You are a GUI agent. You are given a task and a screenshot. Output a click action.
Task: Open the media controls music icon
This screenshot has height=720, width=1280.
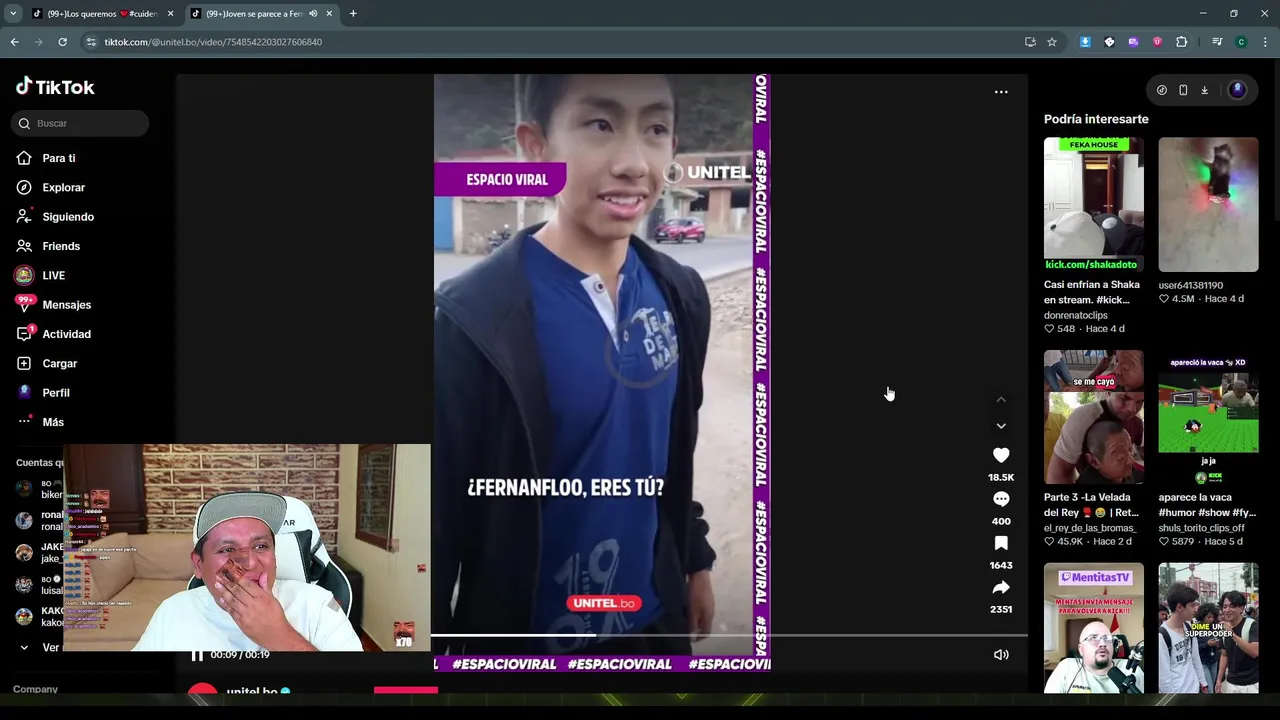pyautogui.click(x=1217, y=42)
